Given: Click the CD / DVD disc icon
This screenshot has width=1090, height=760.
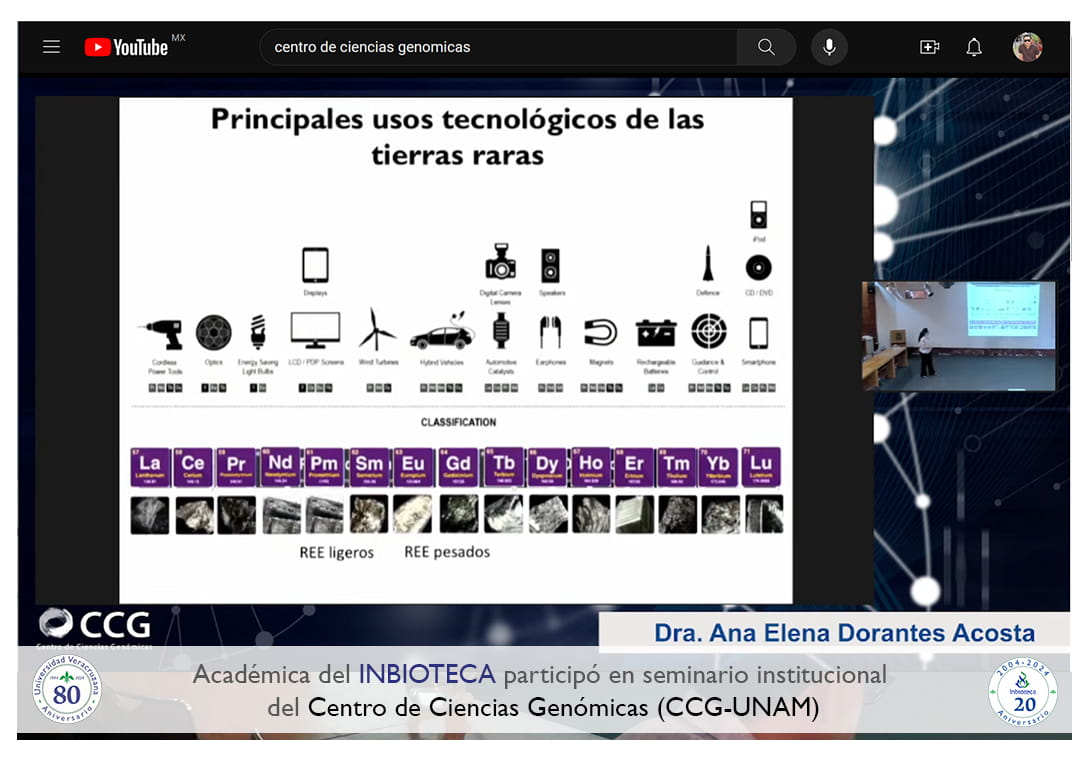Looking at the screenshot, I should pyautogui.click(x=758, y=267).
